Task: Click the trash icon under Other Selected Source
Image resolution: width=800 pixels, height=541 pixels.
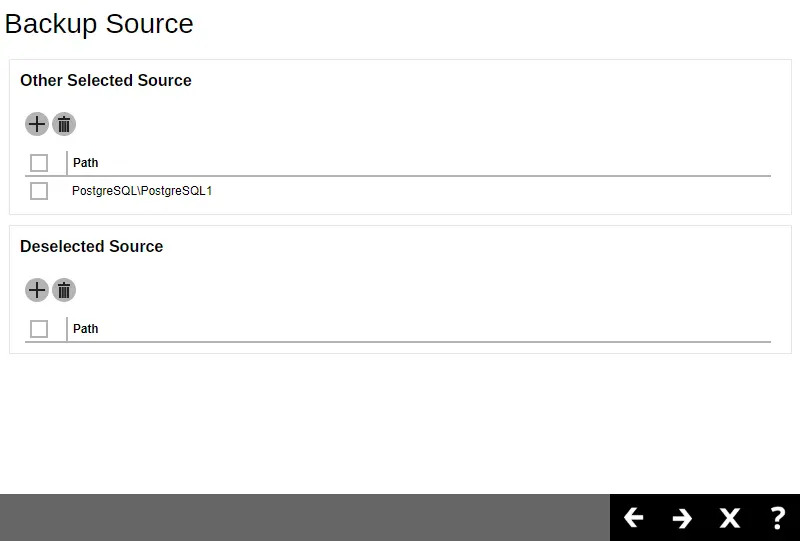Action: point(64,124)
